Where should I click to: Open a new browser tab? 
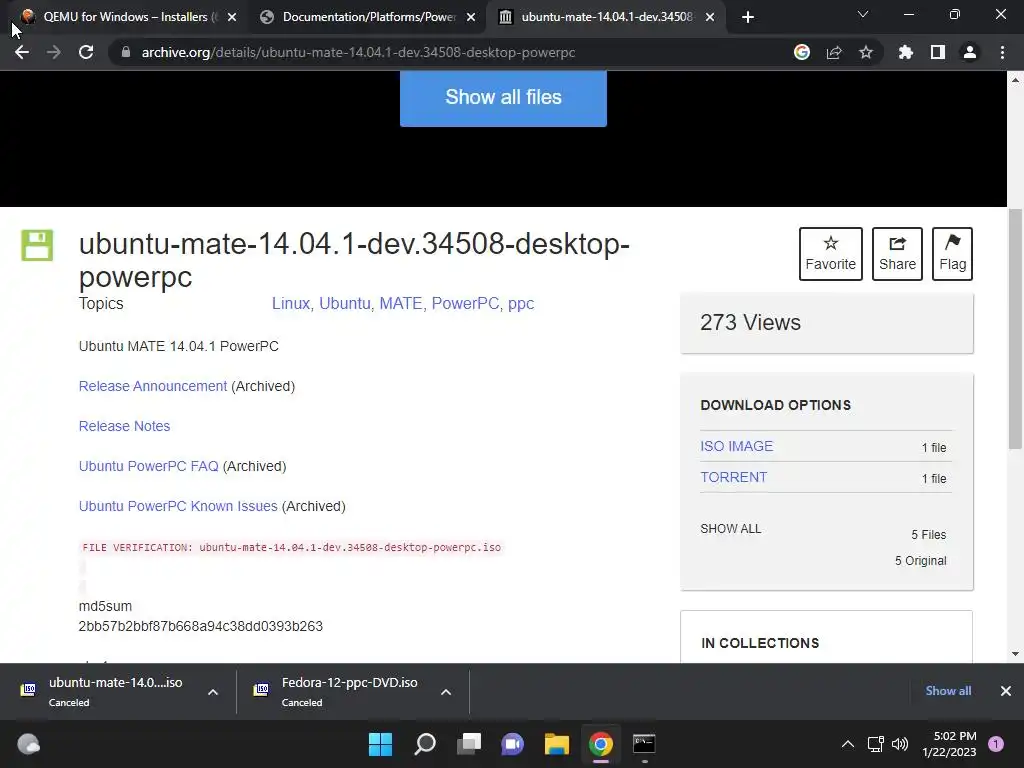click(748, 17)
